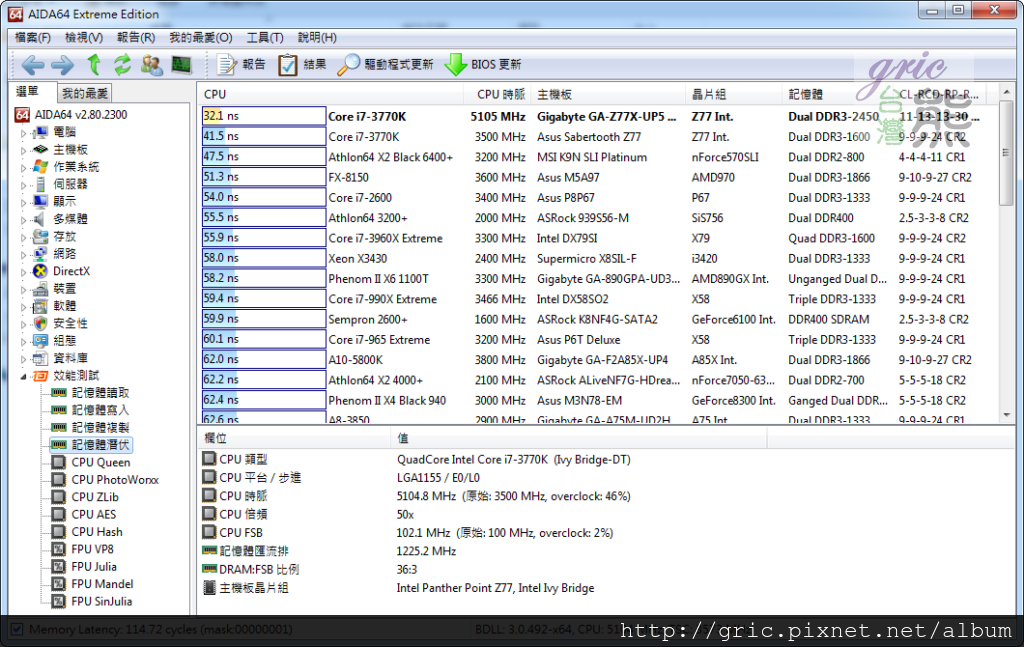Sort by the CPU column header

(x=330, y=94)
